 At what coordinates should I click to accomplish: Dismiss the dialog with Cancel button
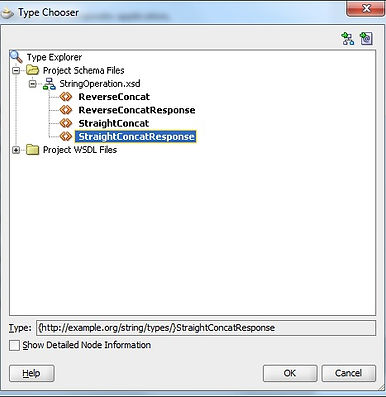coord(348,373)
